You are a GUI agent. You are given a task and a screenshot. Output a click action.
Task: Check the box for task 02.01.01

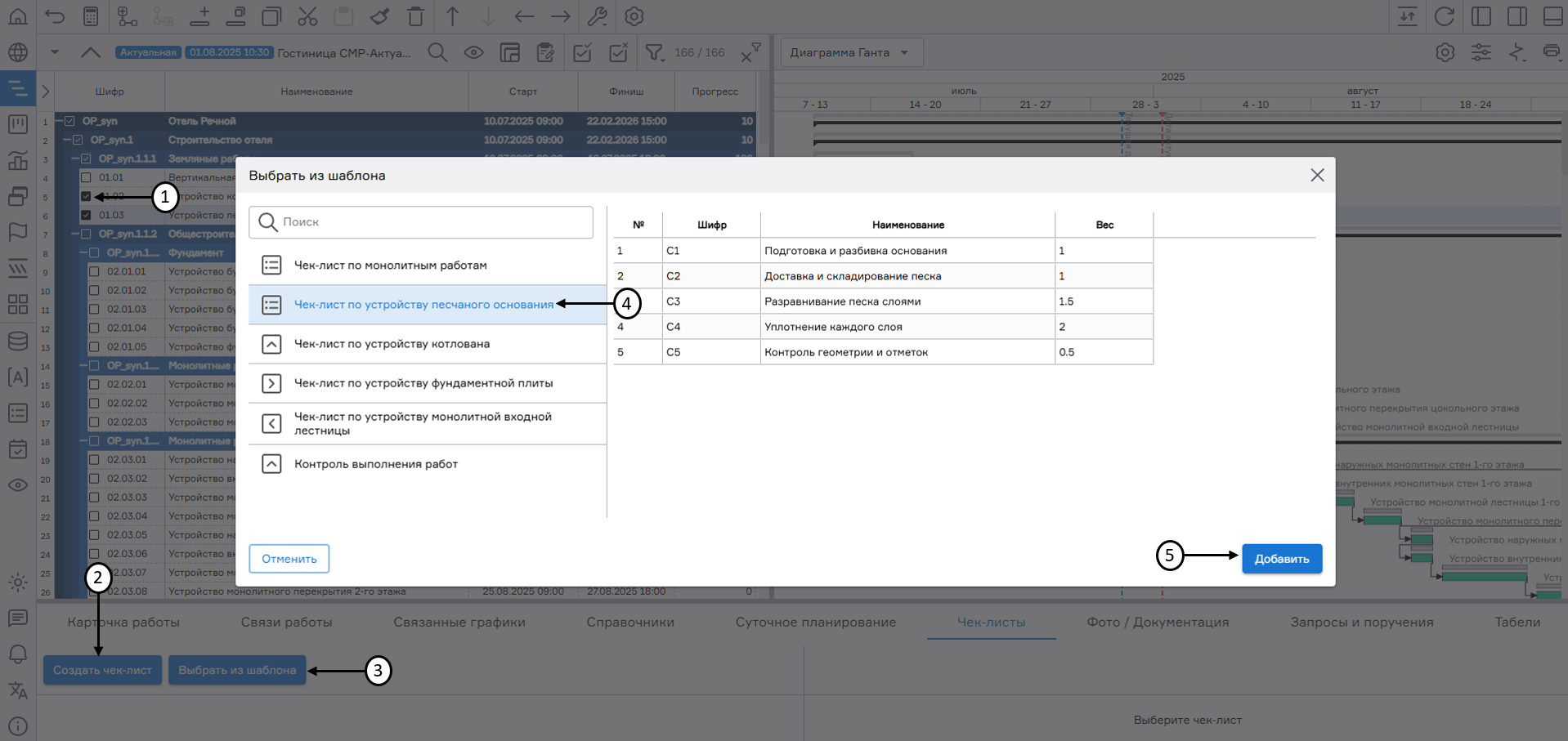click(x=94, y=271)
